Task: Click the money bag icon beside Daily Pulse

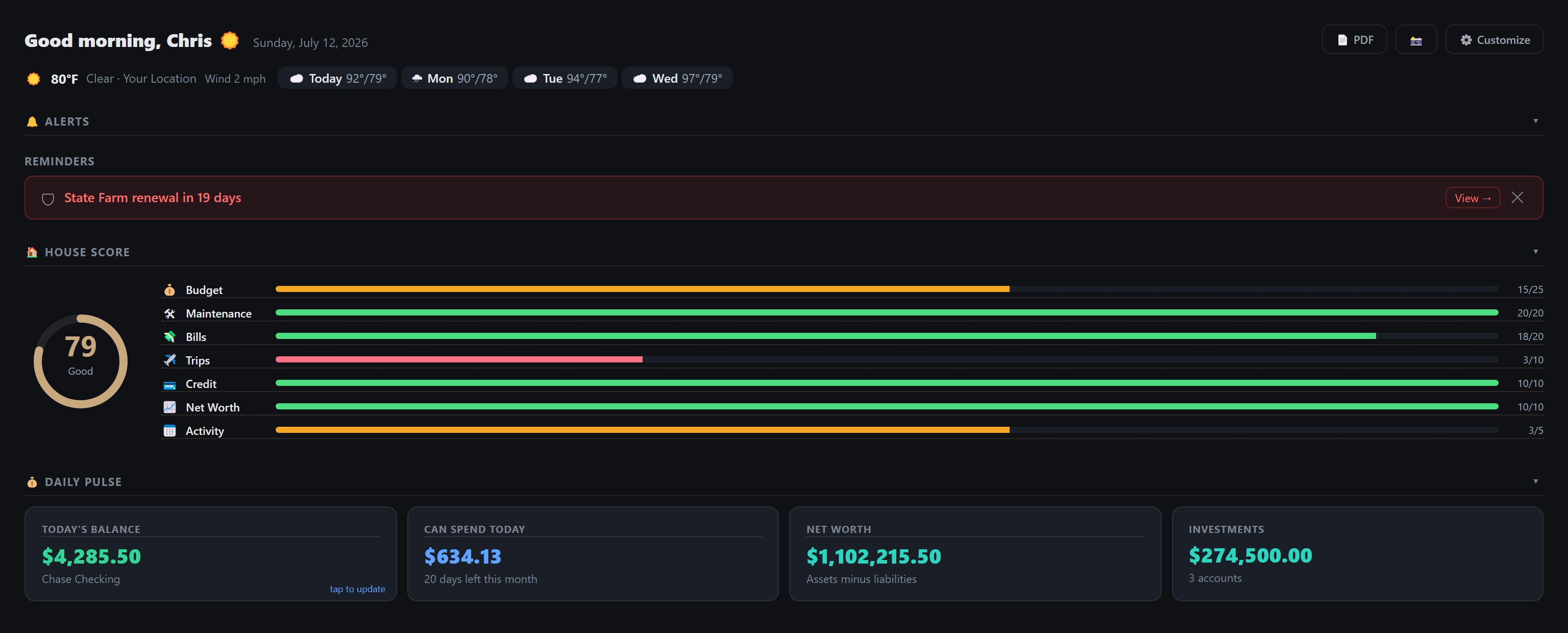Action: pos(32,482)
